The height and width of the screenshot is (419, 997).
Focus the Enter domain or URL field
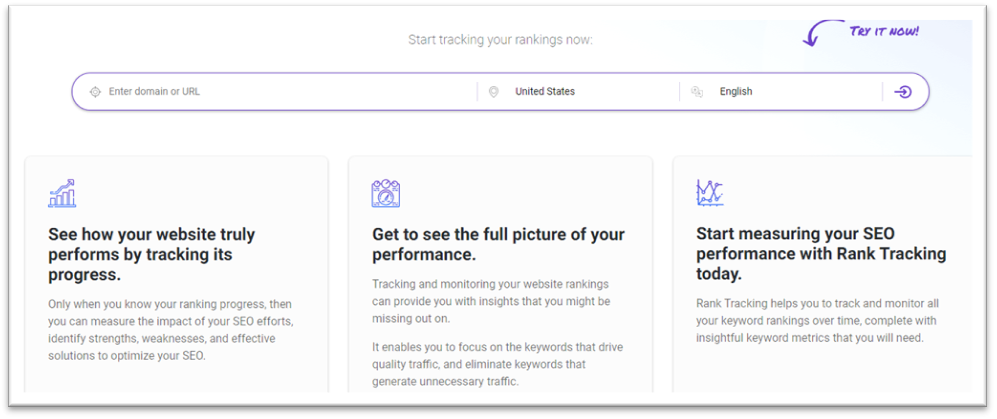pos(281,92)
